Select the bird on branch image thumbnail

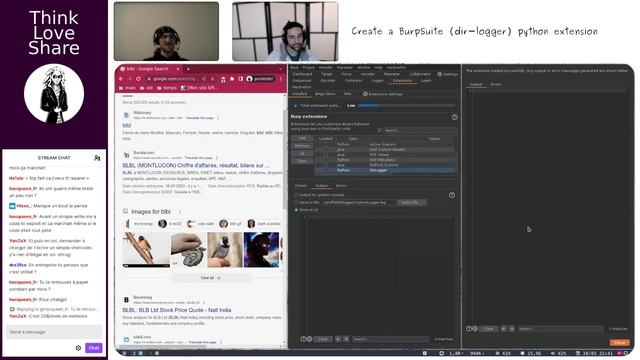146,250
